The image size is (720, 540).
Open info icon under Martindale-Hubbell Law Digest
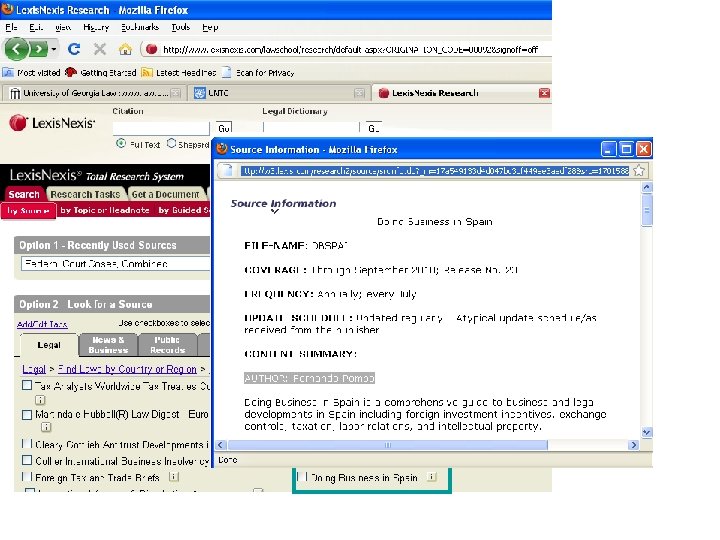coord(45,427)
